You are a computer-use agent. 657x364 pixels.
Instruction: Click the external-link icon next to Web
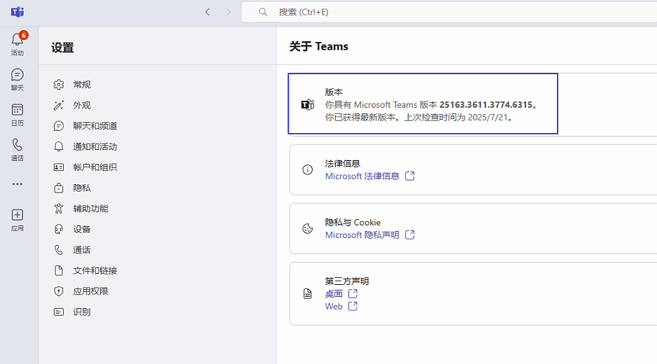coord(353,306)
